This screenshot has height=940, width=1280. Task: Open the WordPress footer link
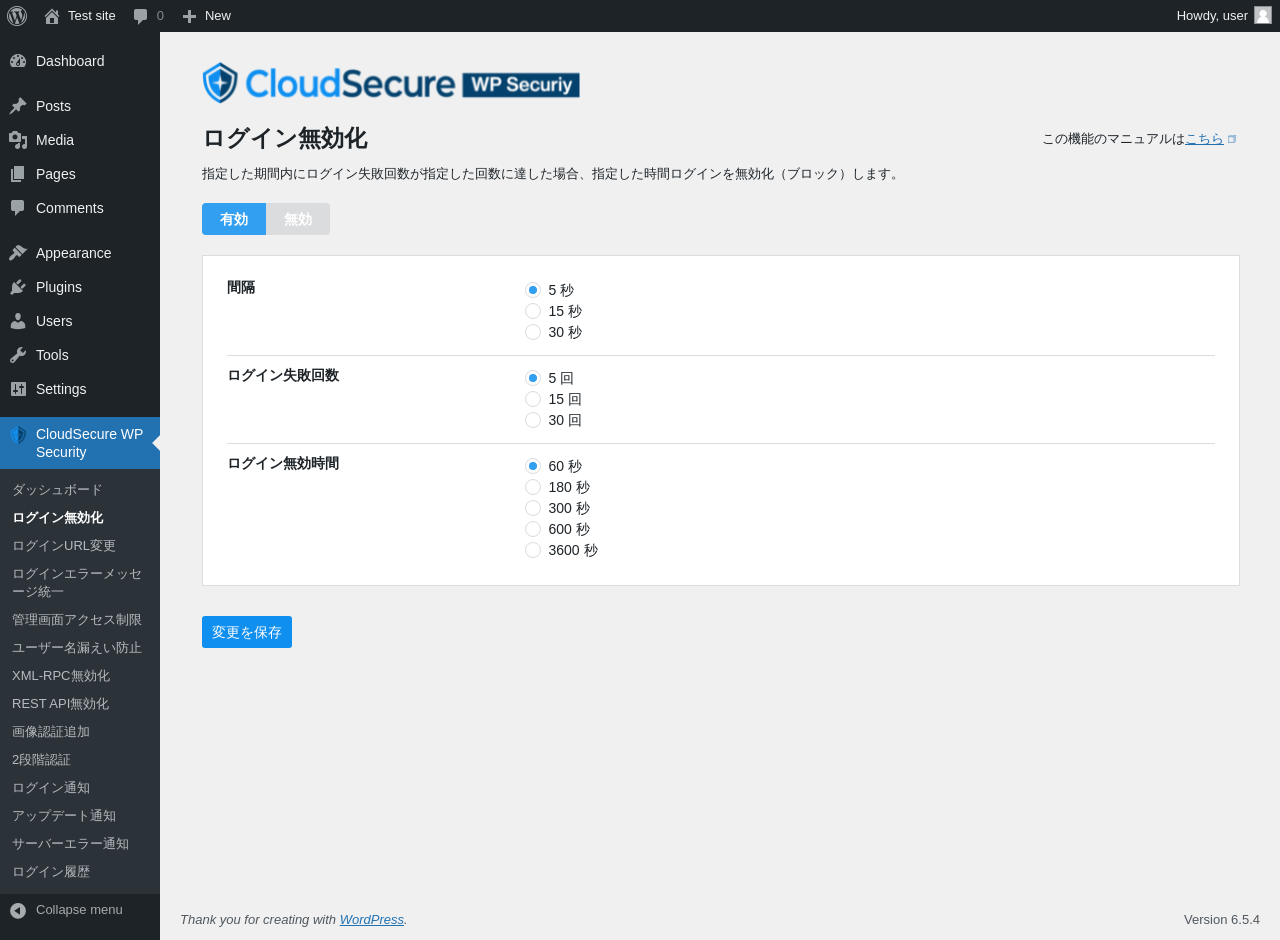click(x=372, y=919)
